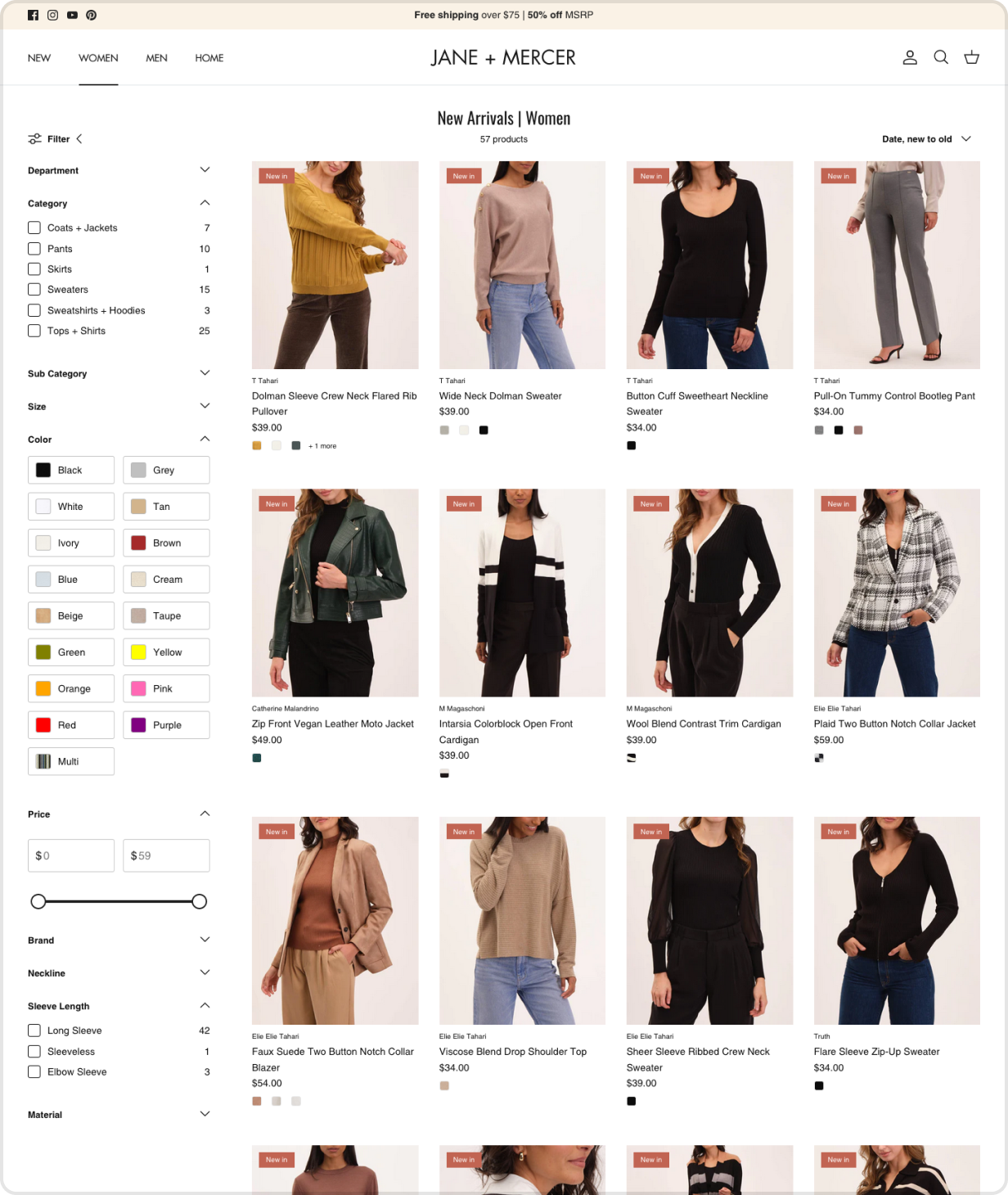Choose mauve swatch on Bootleg Pant
1008x1195 pixels.
858,430
